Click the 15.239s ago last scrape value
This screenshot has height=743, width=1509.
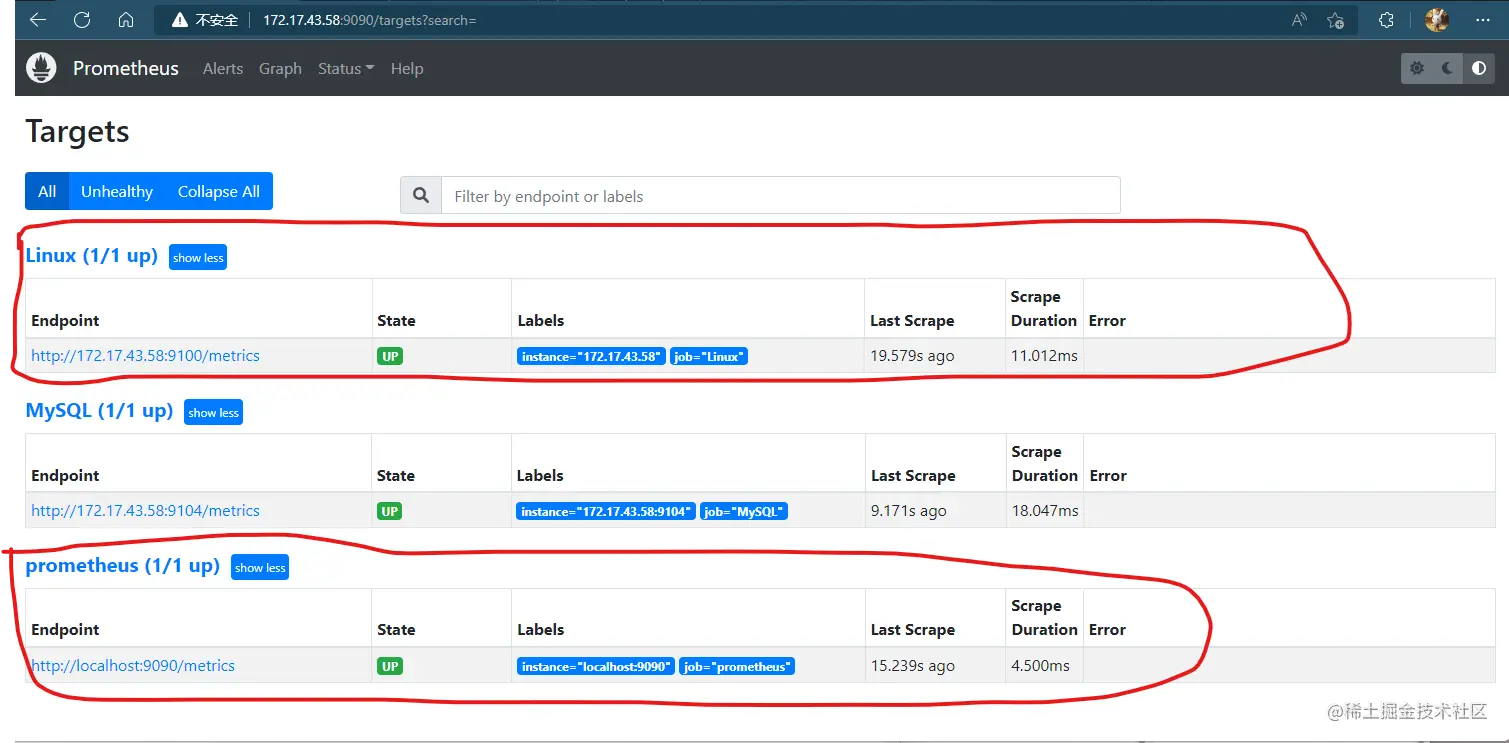(x=913, y=665)
